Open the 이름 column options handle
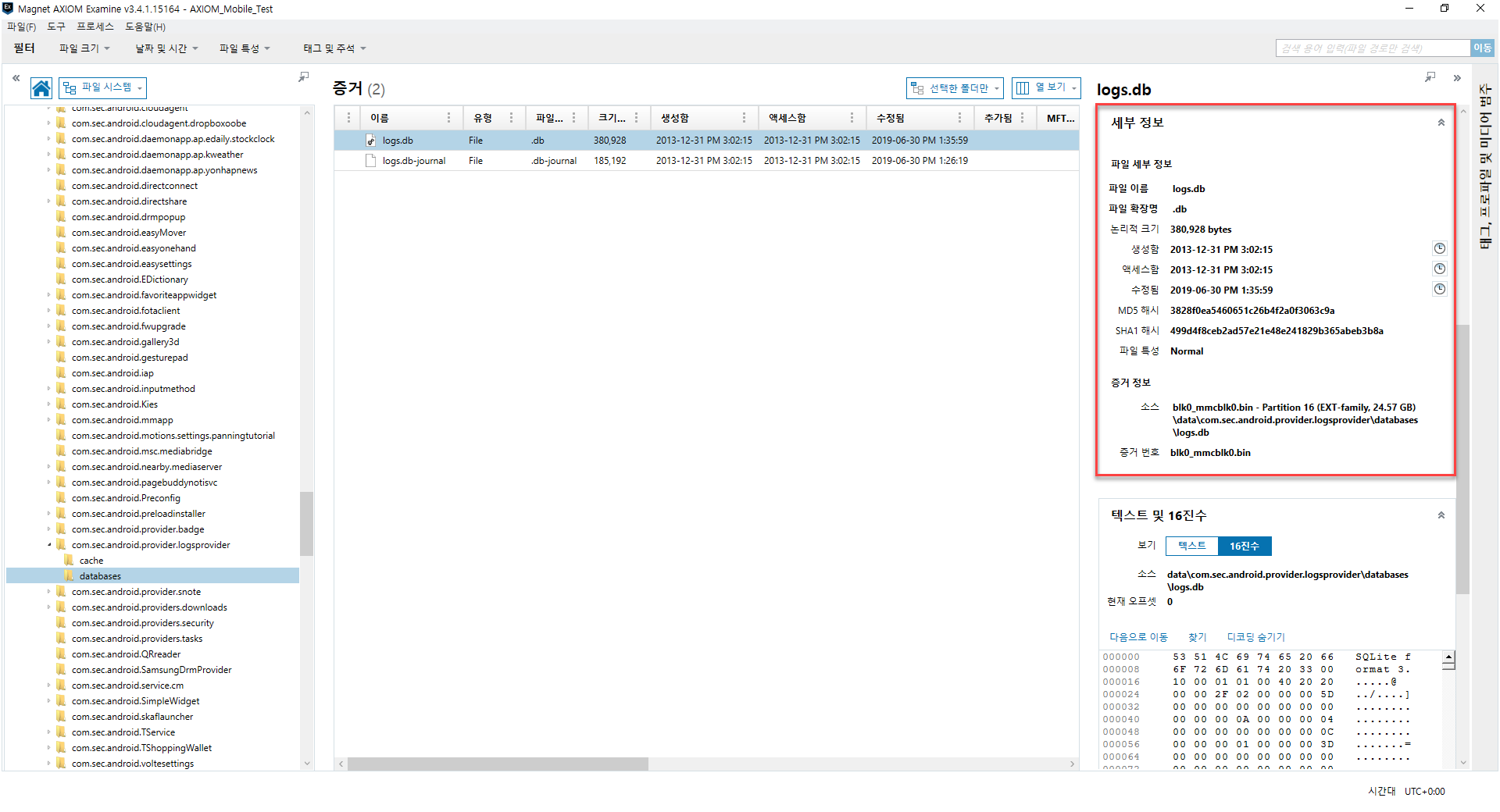The width and height of the screenshot is (1500, 812). [448, 118]
